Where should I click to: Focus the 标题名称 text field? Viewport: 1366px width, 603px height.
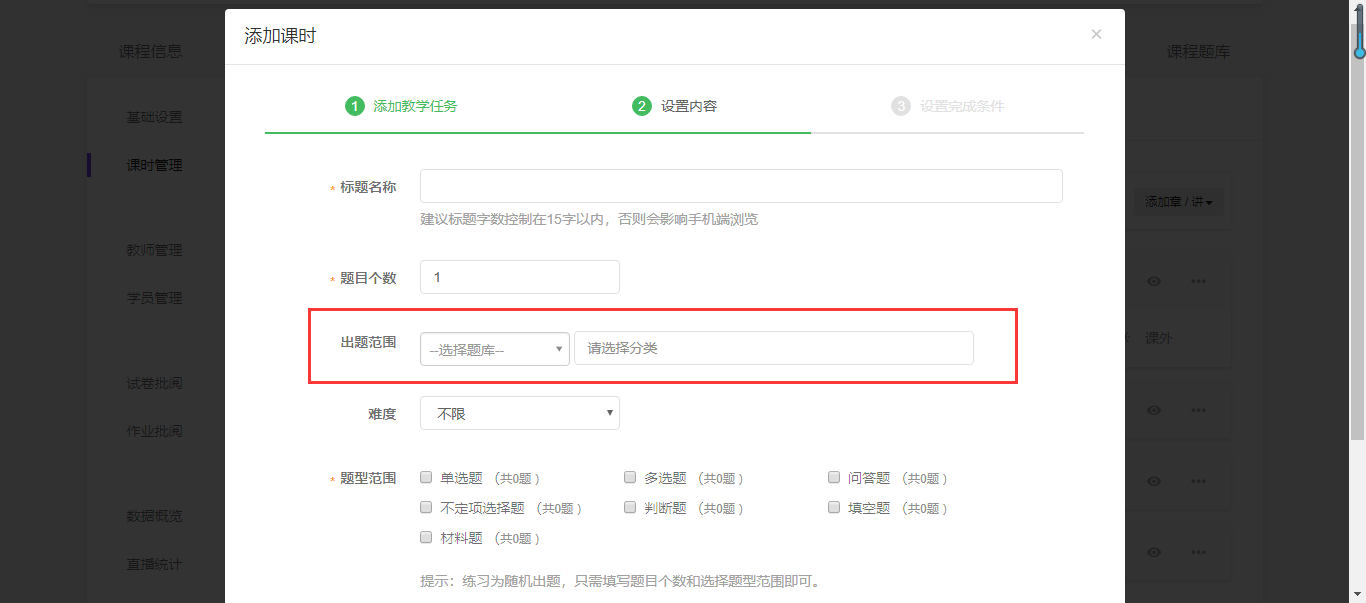click(740, 187)
